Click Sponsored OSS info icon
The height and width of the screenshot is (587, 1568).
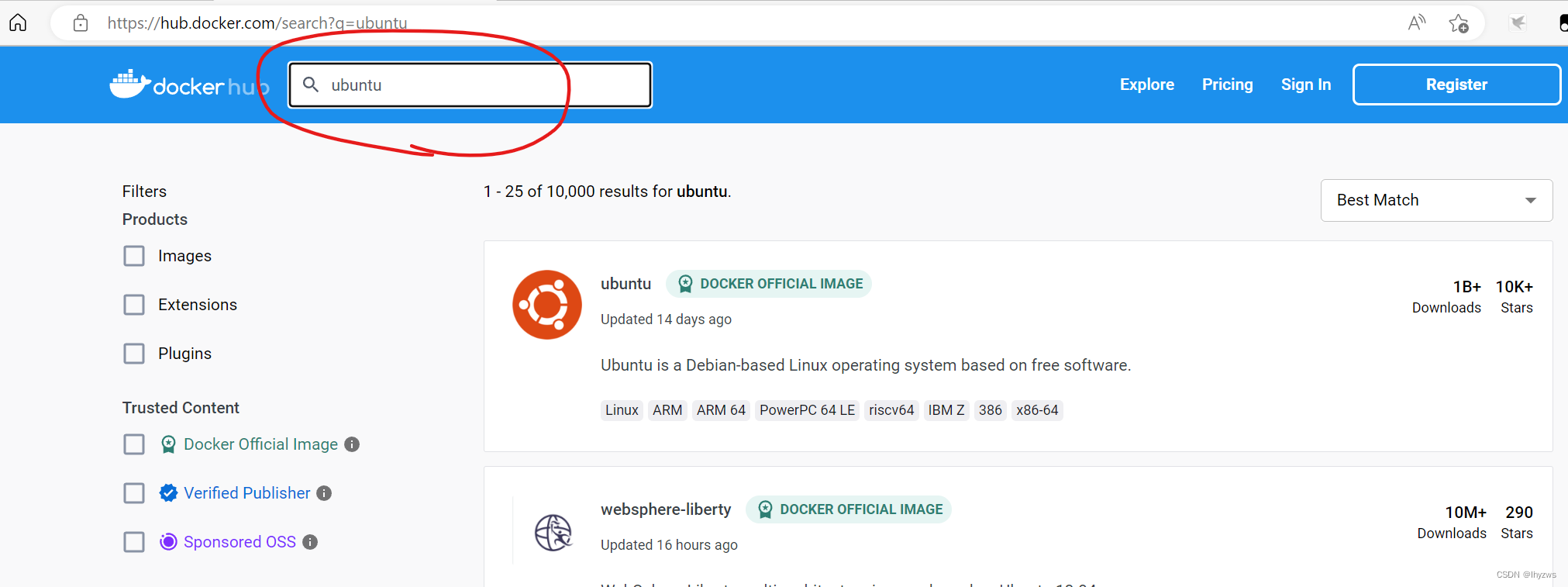click(x=310, y=542)
